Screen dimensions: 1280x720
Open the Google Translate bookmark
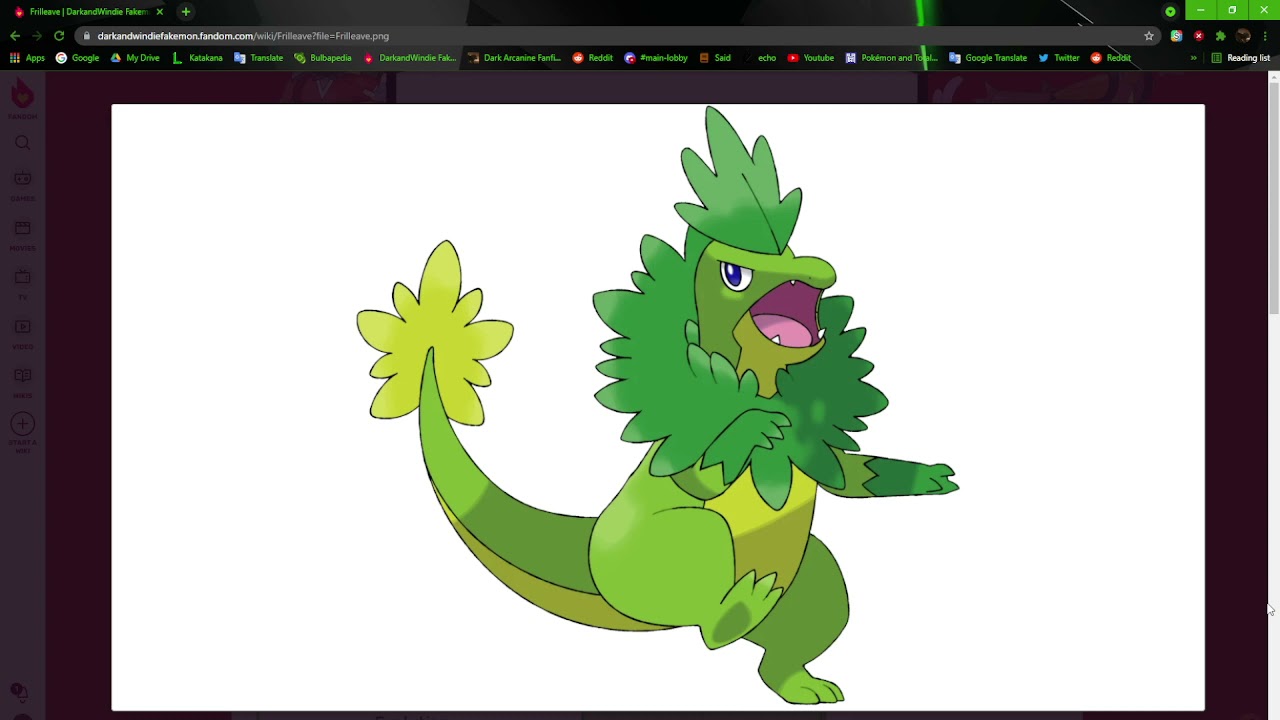tap(987, 58)
